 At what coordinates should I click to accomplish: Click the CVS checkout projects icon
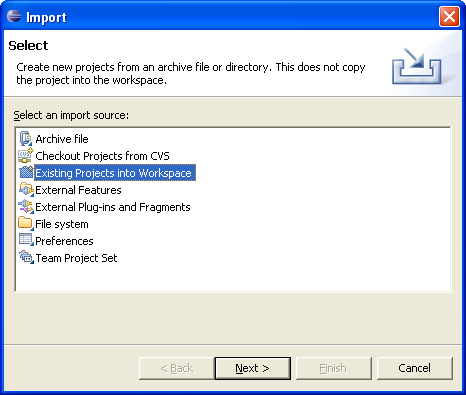26,156
